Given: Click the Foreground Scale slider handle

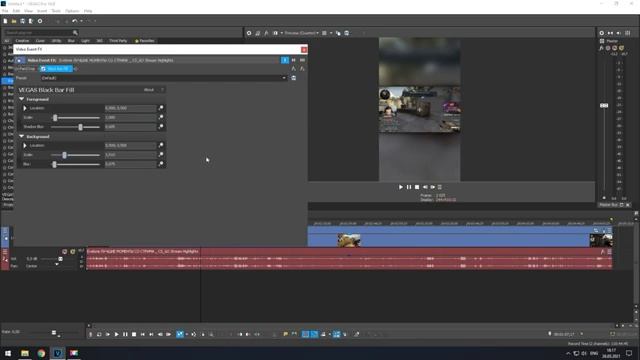Looking at the screenshot, I should (x=55, y=118).
